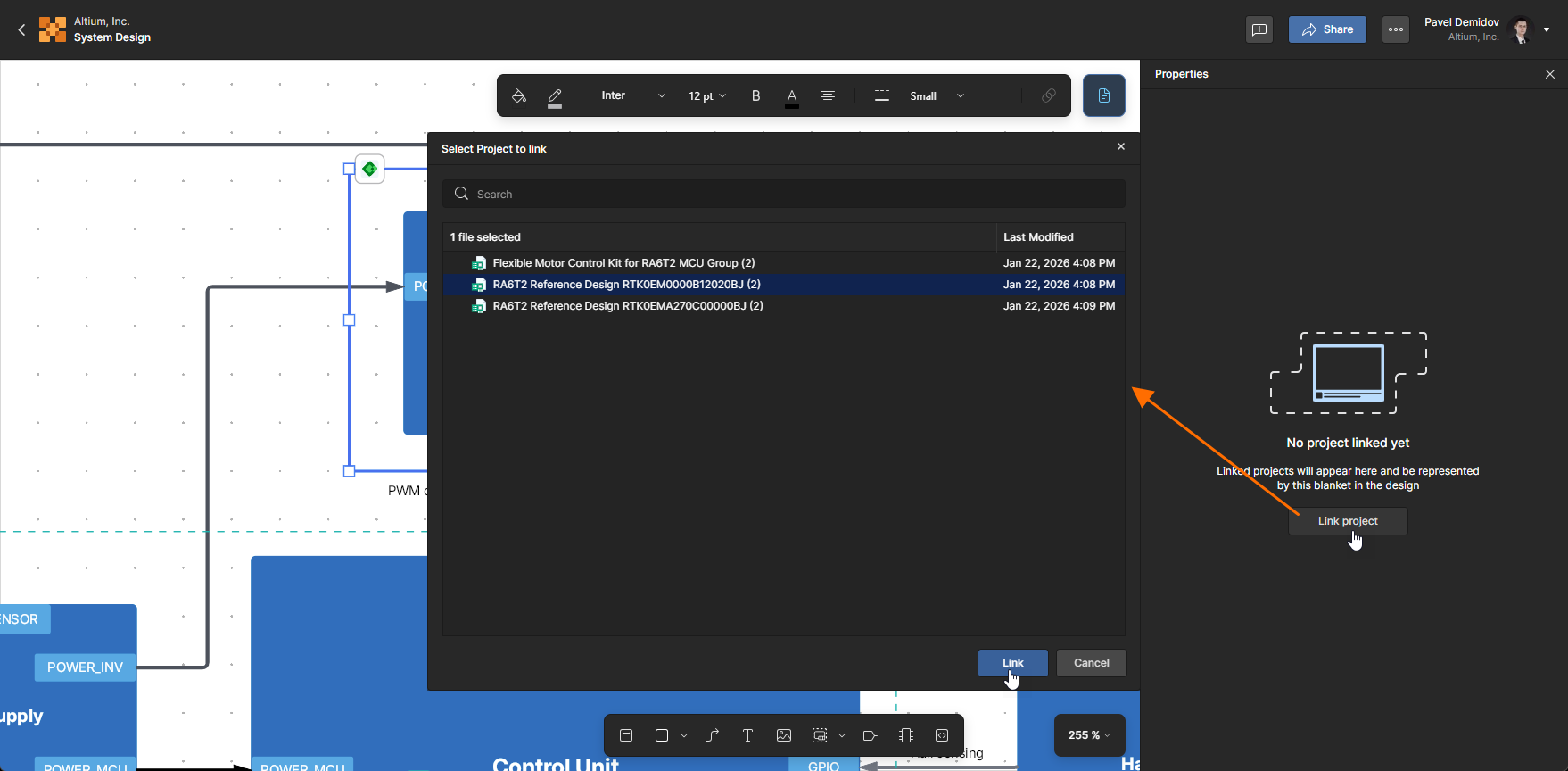Image resolution: width=1568 pixels, height=771 pixels.
Task: Open the 255 % zoom level dropdown
Action: tap(1089, 735)
